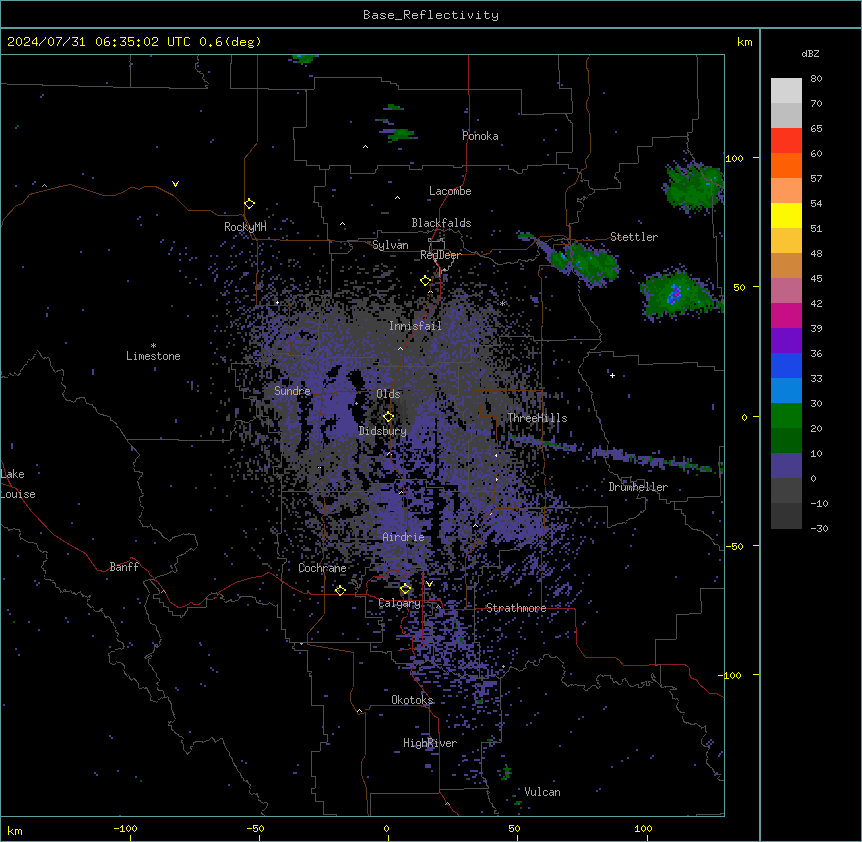Click the Strathmore label

tap(516, 608)
